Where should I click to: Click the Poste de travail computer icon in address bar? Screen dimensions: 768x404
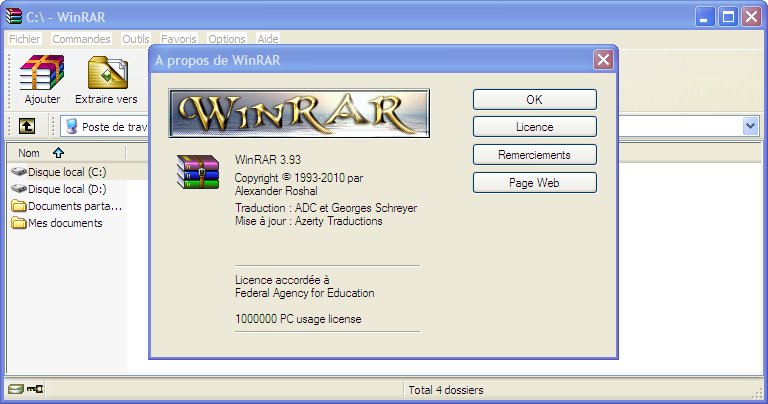(72, 126)
